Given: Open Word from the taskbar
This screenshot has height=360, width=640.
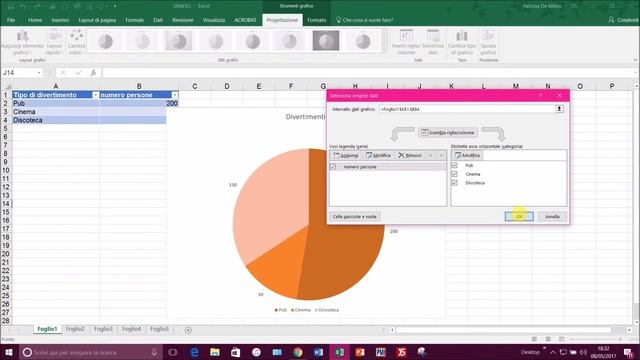Looking at the screenshot, I should coord(318,352).
